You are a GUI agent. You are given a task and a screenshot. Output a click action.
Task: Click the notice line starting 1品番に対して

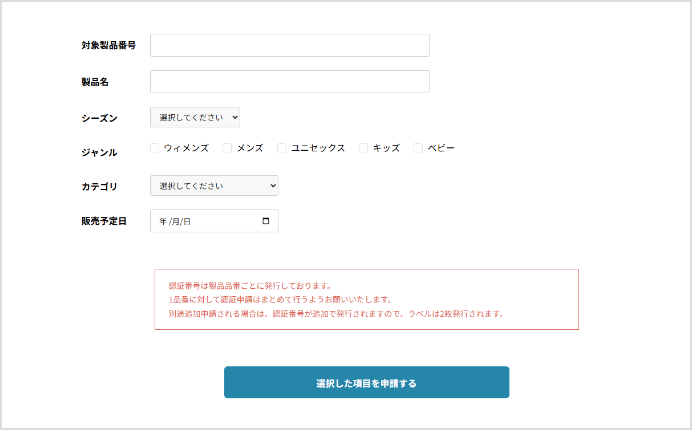281,300
